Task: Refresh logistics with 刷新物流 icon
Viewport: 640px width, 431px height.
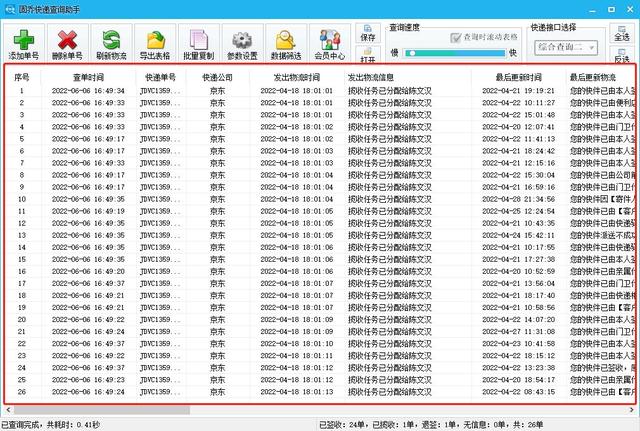Action: tap(111, 40)
